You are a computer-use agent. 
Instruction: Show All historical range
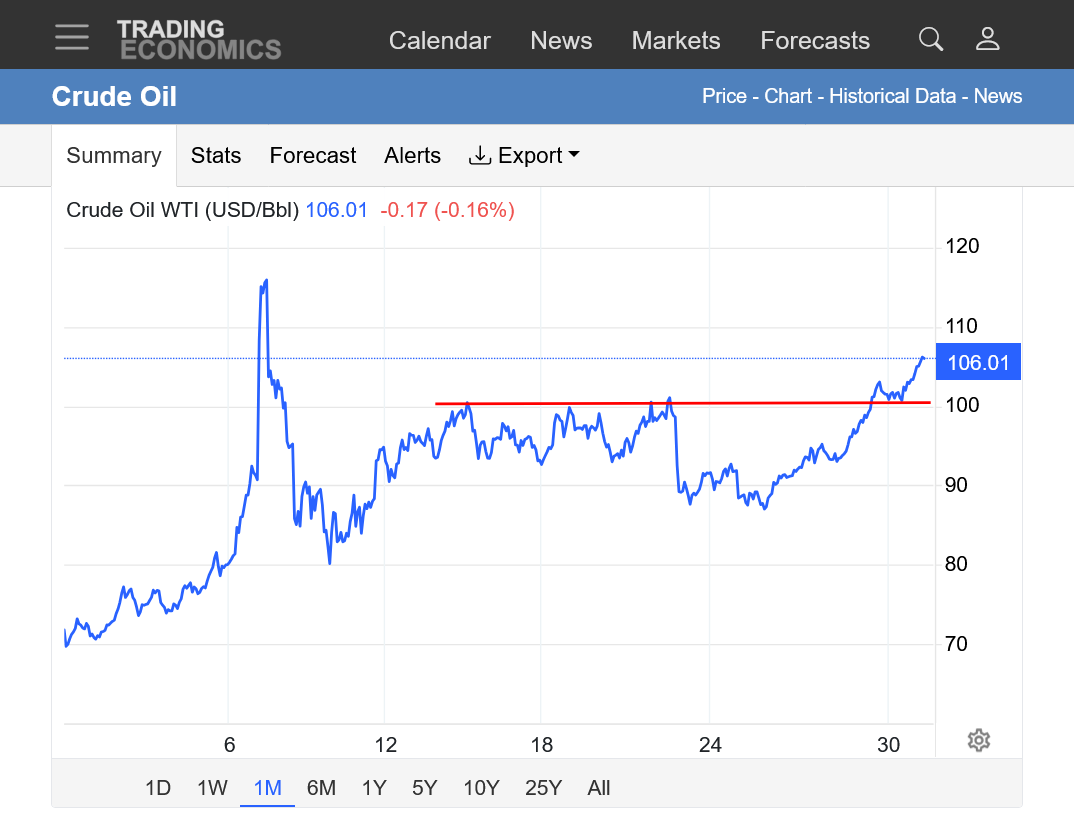click(599, 788)
